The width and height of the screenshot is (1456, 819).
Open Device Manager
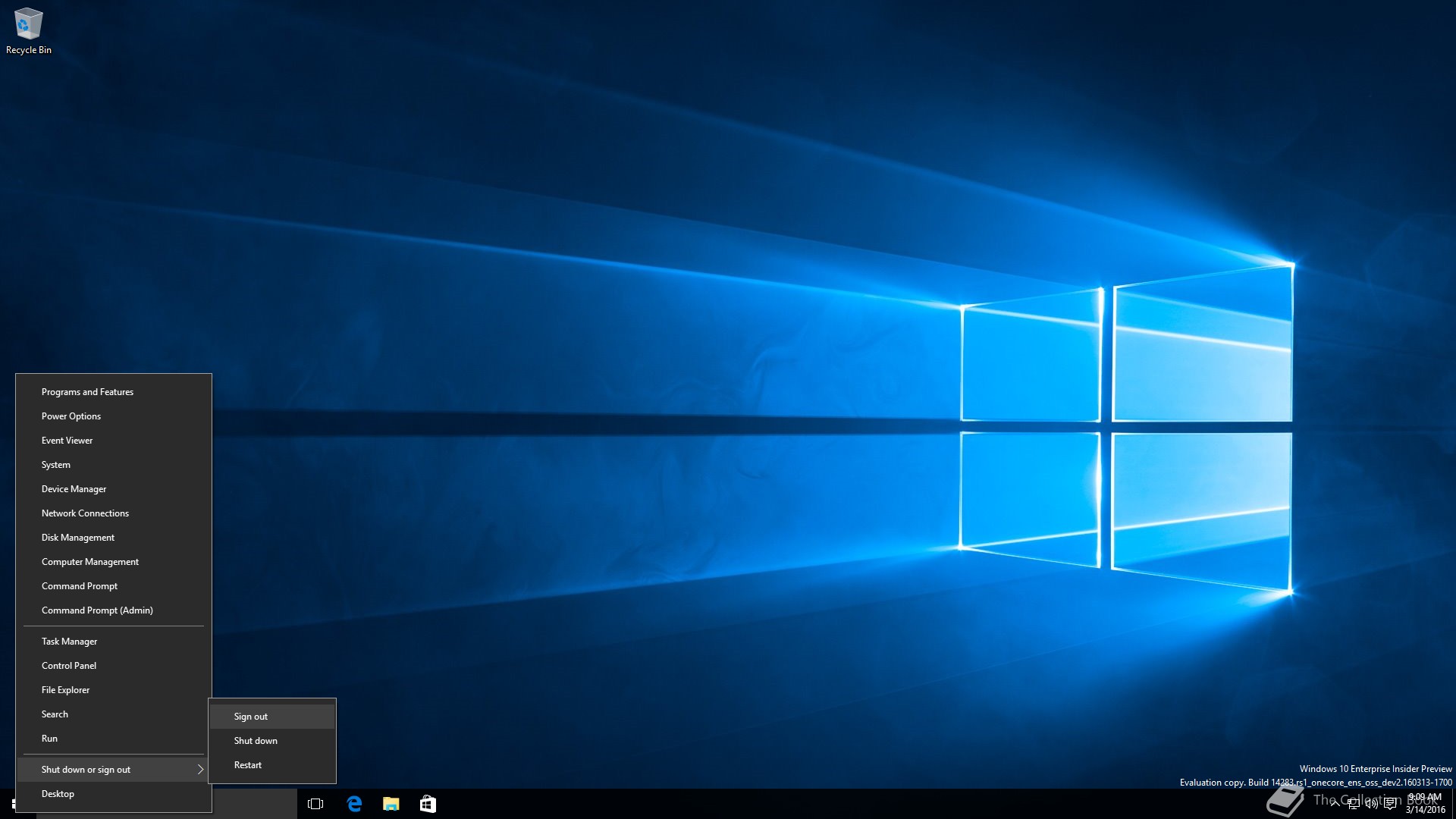114,489
